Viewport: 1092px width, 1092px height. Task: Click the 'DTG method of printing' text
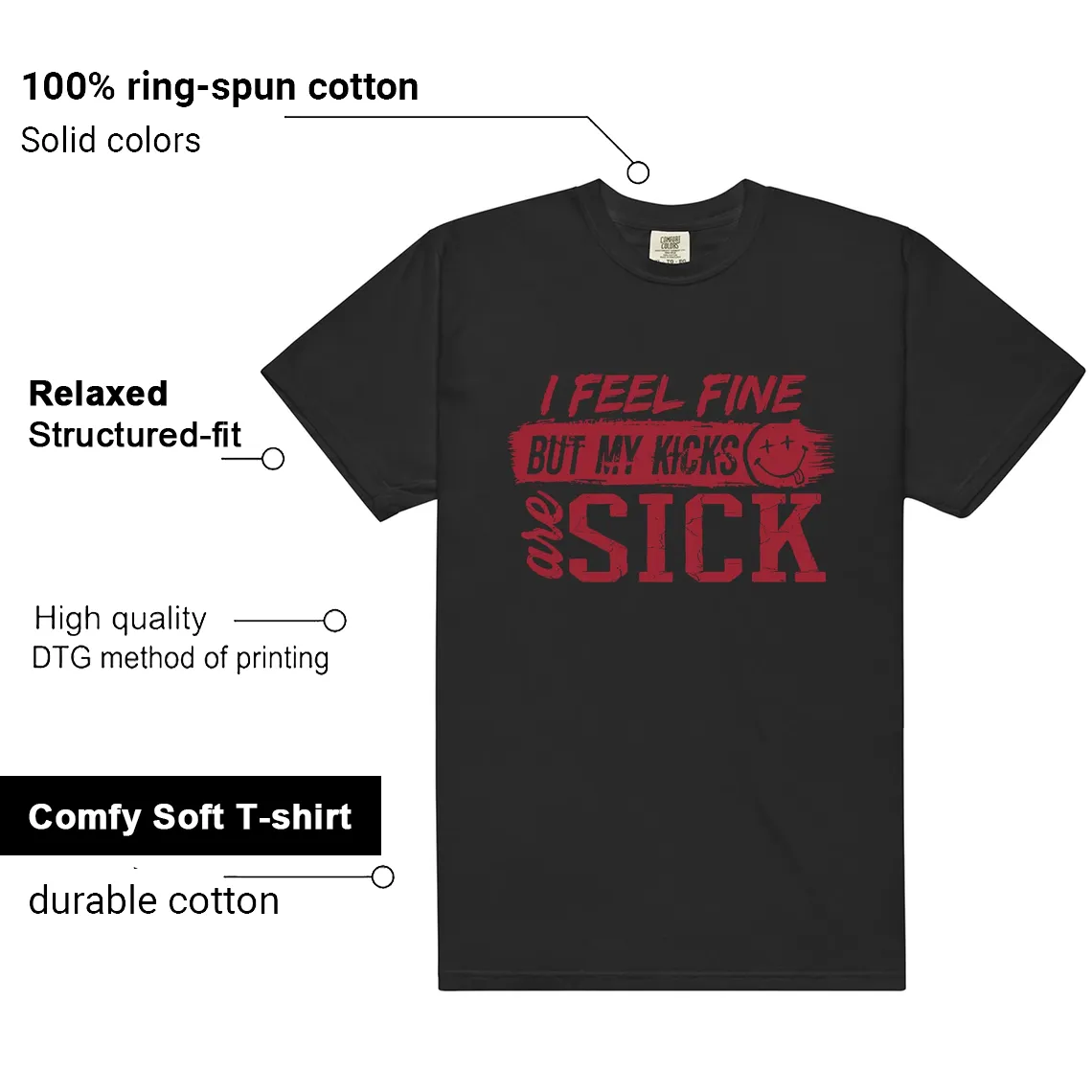[x=180, y=658]
